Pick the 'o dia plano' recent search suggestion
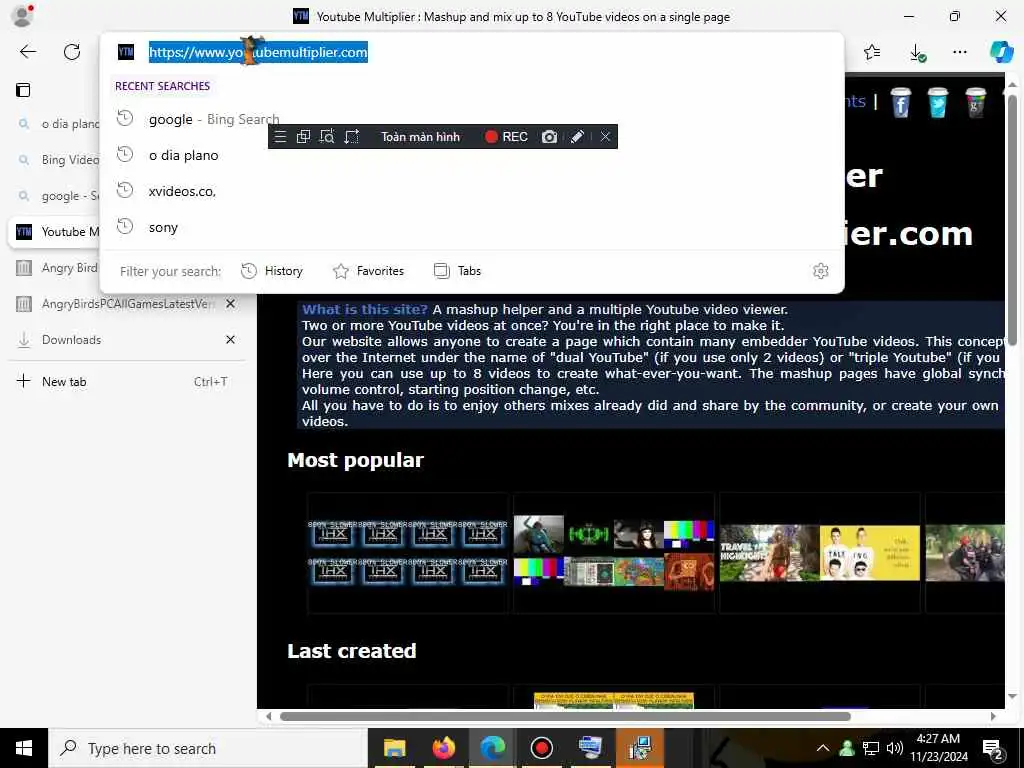 click(472, 155)
